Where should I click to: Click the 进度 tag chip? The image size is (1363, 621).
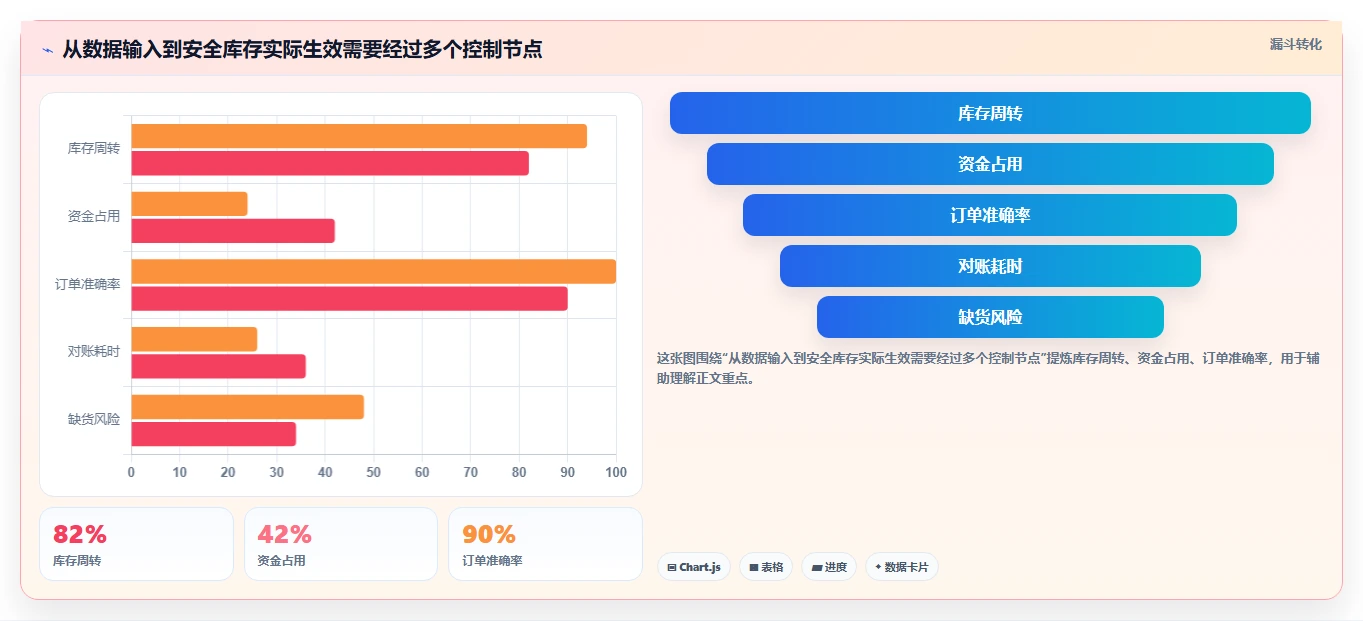click(829, 567)
